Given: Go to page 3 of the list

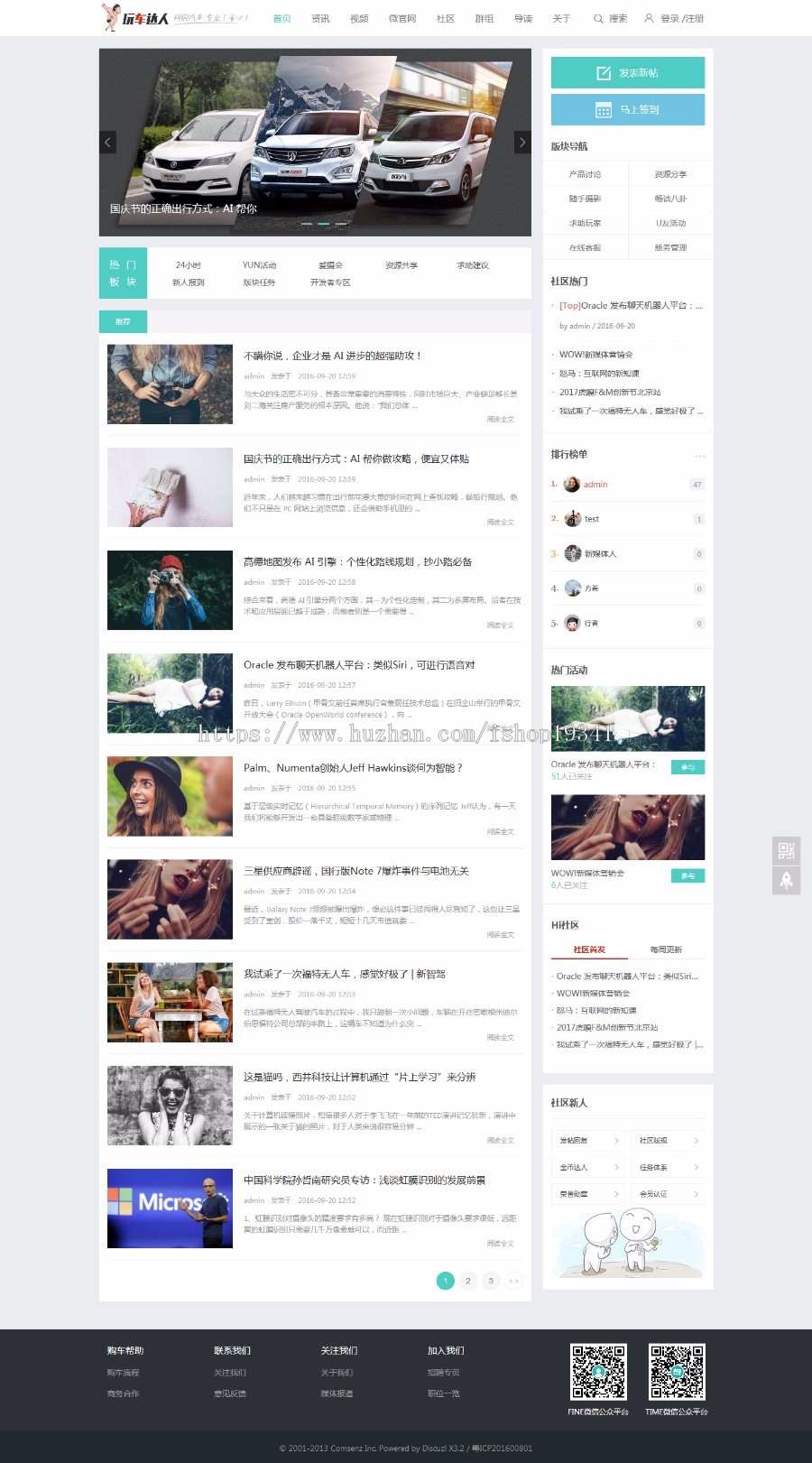Looking at the screenshot, I should coord(490,1281).
